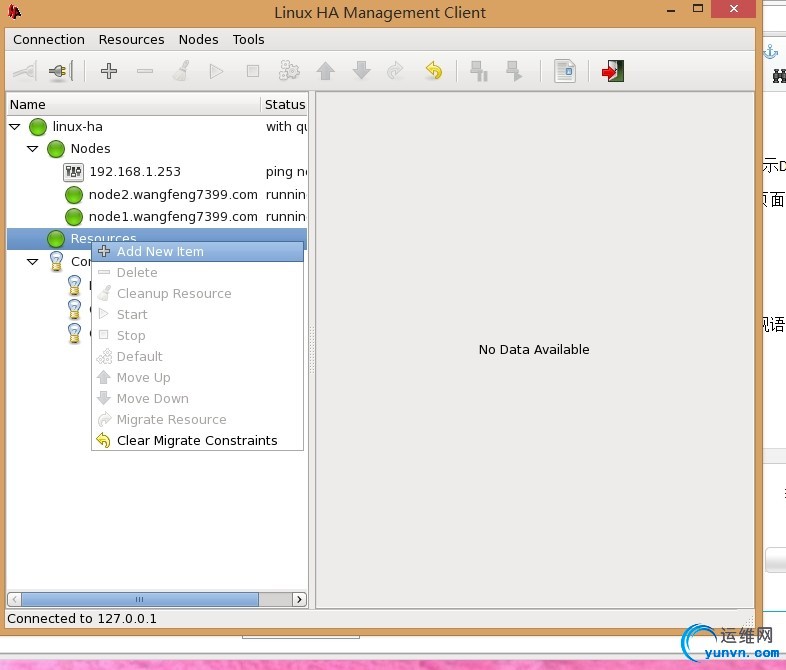The image size is (786, 670).
Task: Click the scrollbar left arrow
Action: point(15,599)
